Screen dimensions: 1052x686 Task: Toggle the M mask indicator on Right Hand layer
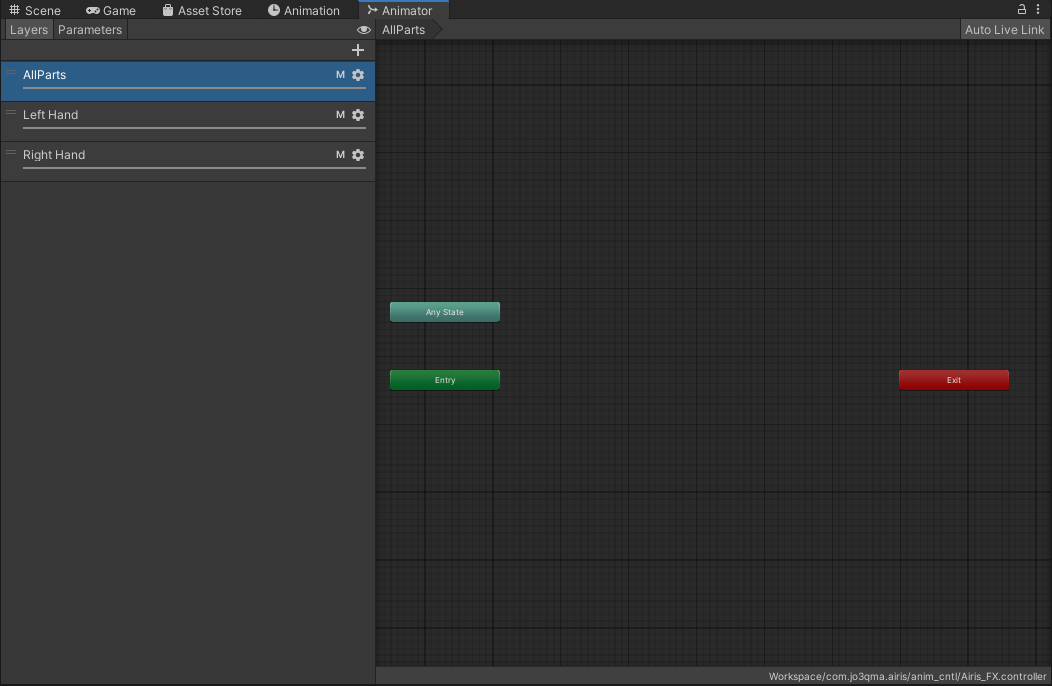[x=340, y=155]
